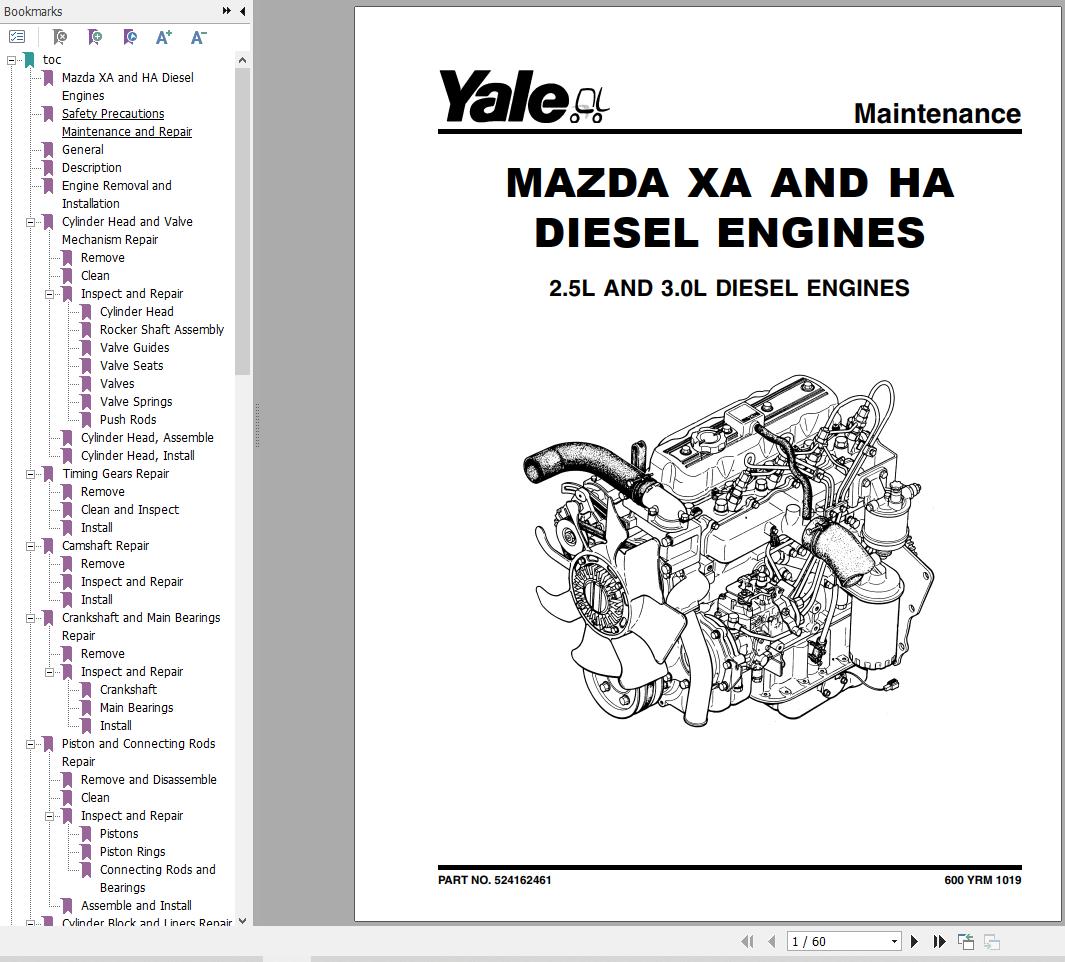The height and width of the screenshot is (962, 1065).
Task: Collapse Inspect and Repair under Piston
Action: click(49, 816)
